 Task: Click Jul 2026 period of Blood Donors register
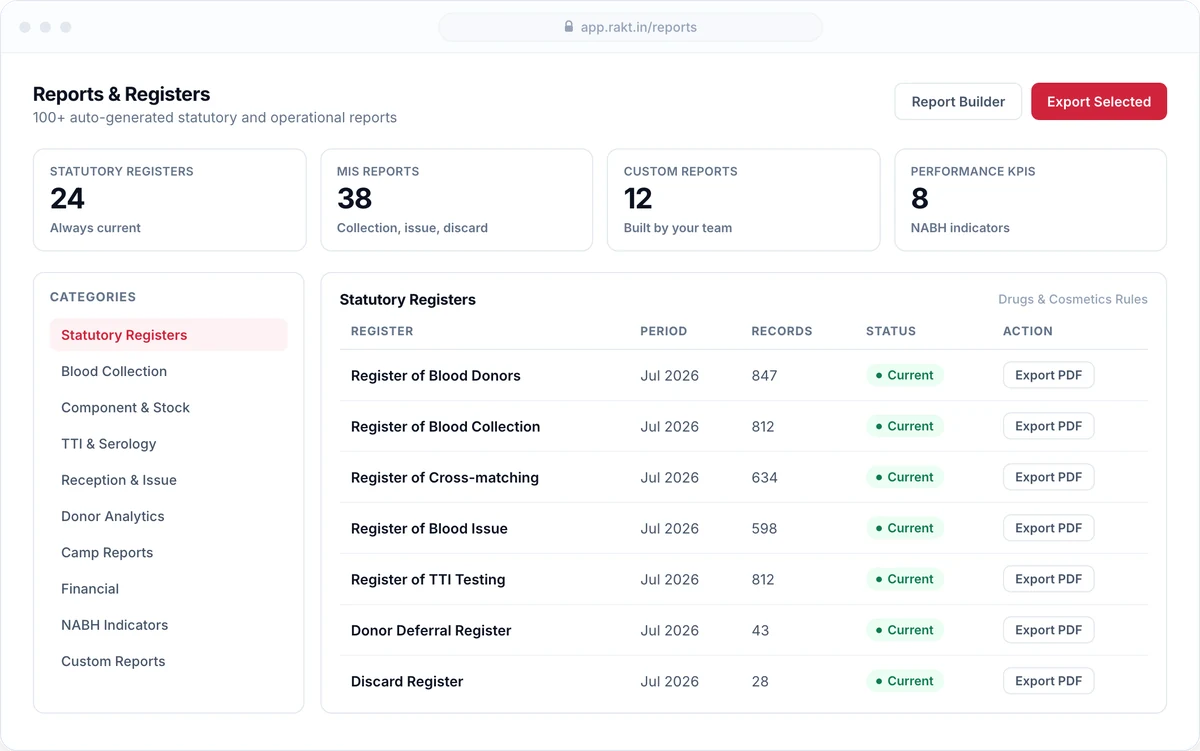click(x=670, y=376)
